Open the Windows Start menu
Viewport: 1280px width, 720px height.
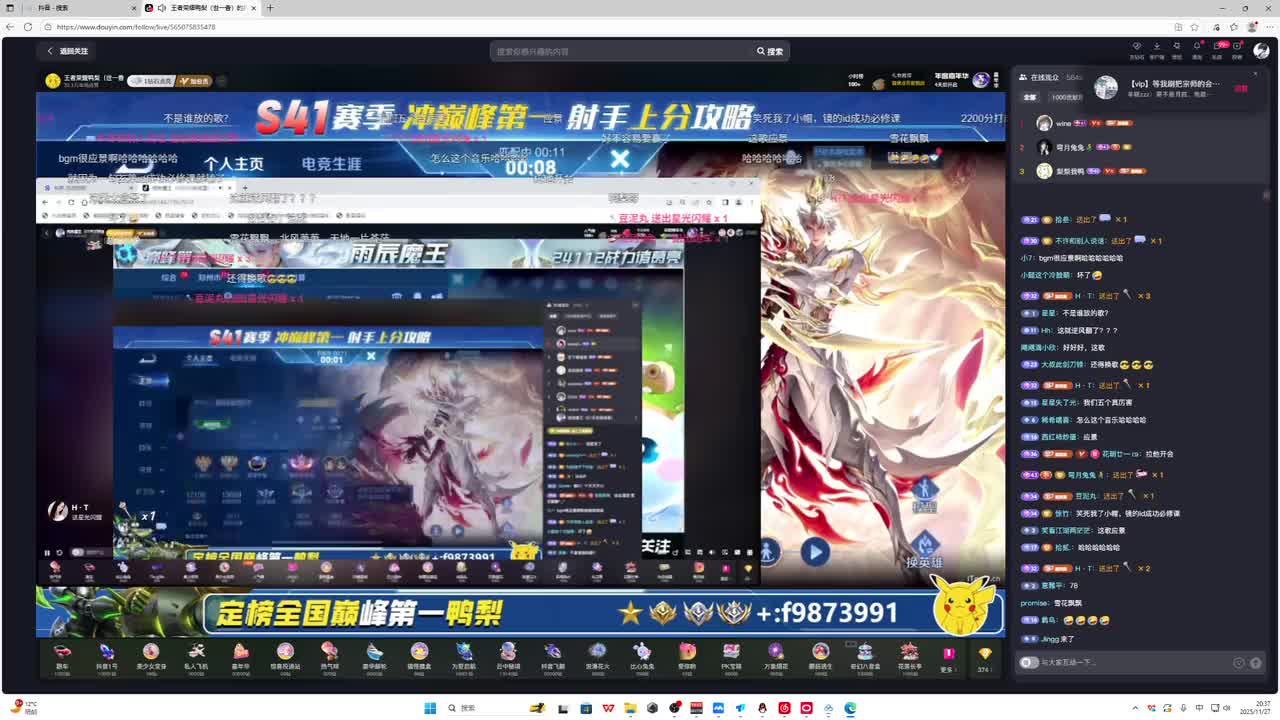(430, 708)
